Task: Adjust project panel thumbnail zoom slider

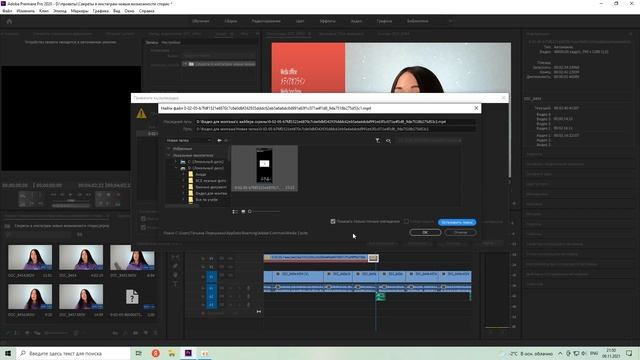Action: pyautogui.click(x=57, y=333)
